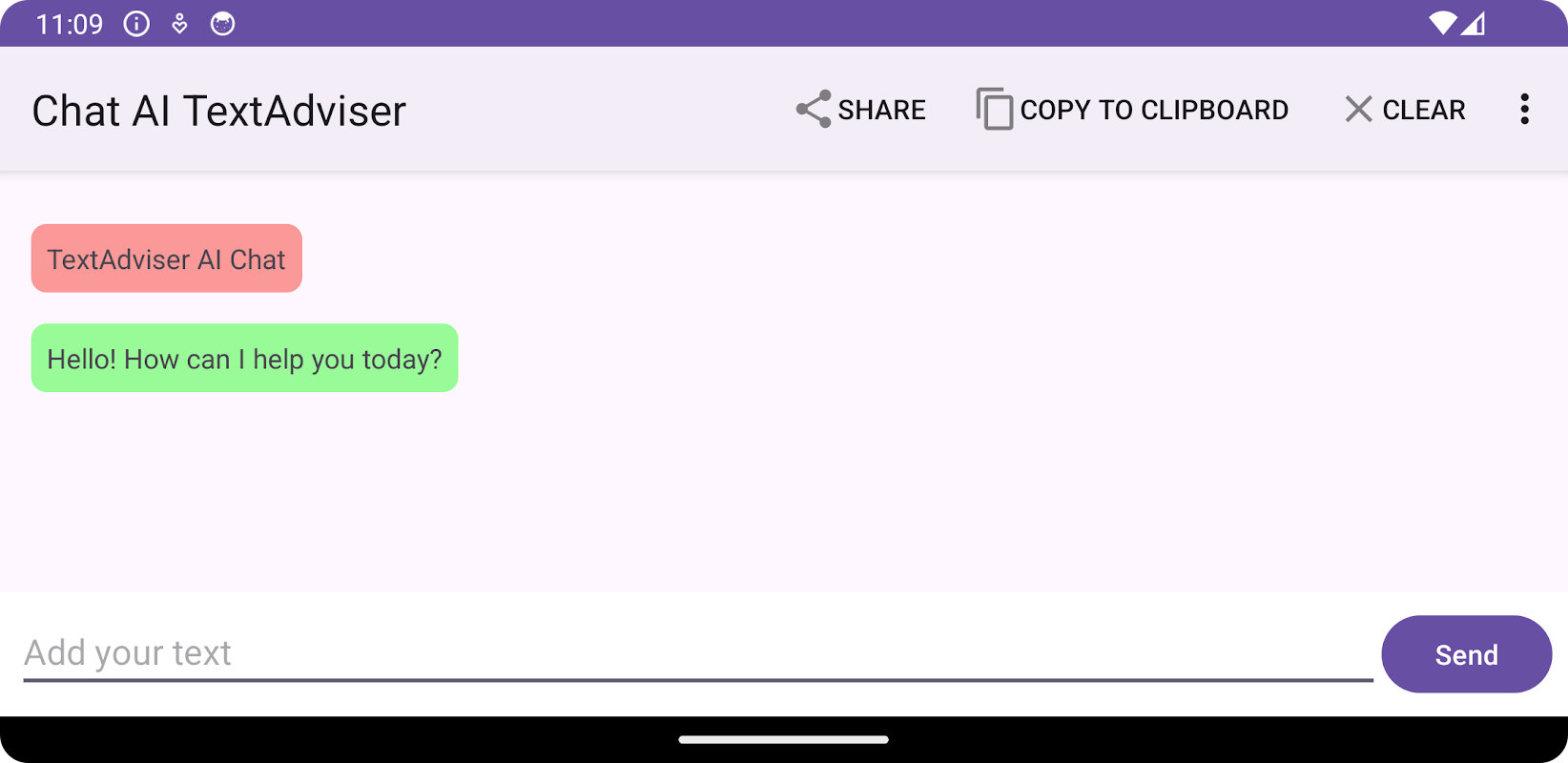Viewport: 1568px width, 763px height.
Task: Click the Send button
Action: pyautogui.click(x=1466, y=654)
